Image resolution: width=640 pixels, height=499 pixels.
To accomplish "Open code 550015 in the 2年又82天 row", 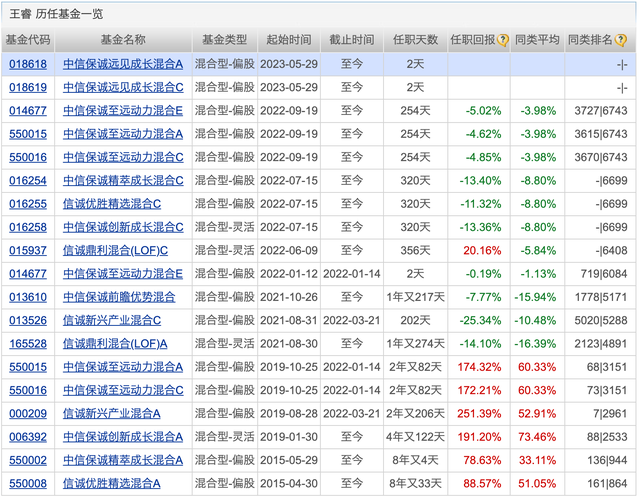I will pyautogui.click(x=28, y=367).
